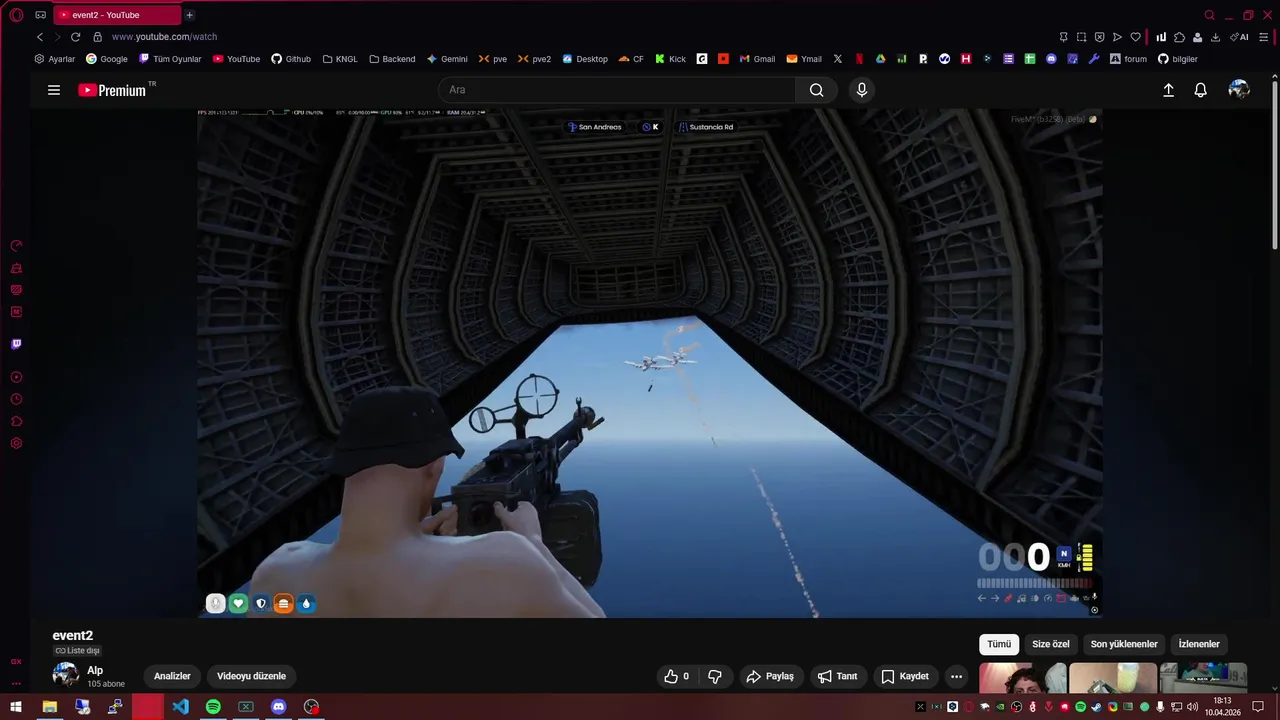Expand the Desktop bookmark folder
Viewport: 1280px width, 720px height.
pyautogui.click(x=585, y=59)
